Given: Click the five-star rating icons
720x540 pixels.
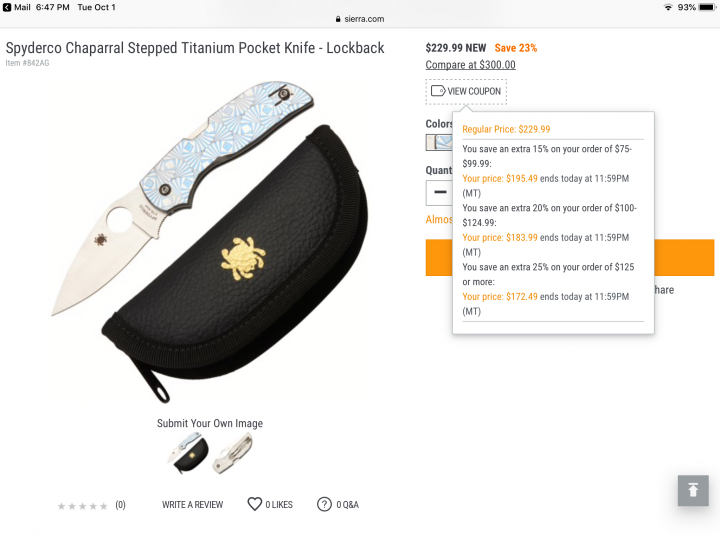Looking at the screenshot, I should pos(83,506).
